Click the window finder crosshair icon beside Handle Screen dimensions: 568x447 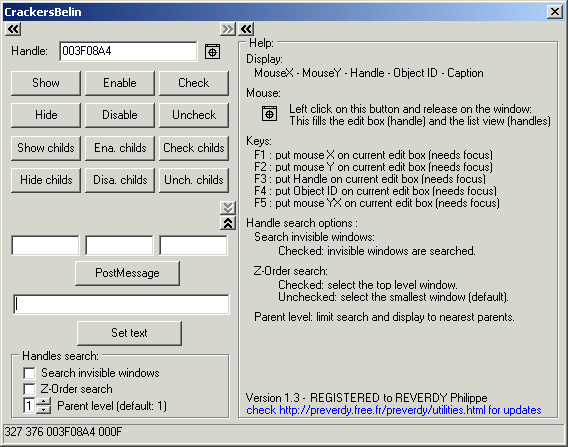[212, 52]
